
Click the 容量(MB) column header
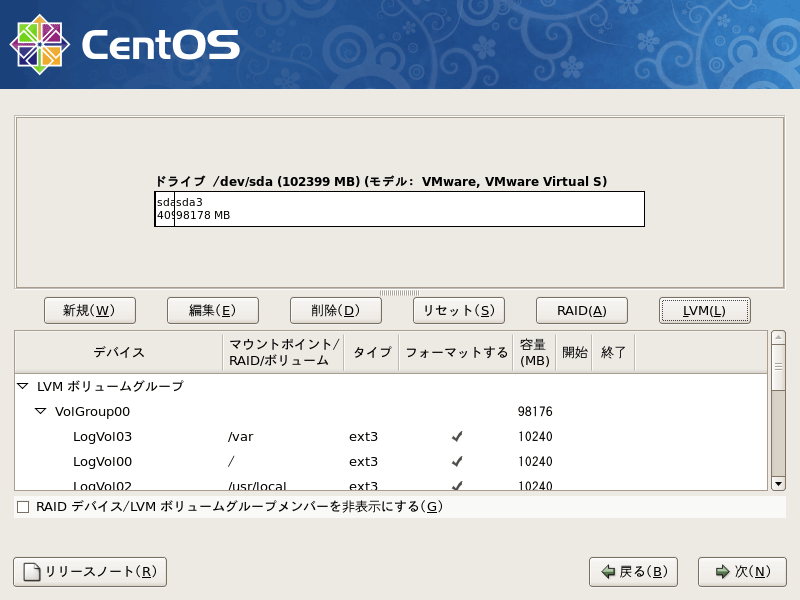tap(533, 352)
